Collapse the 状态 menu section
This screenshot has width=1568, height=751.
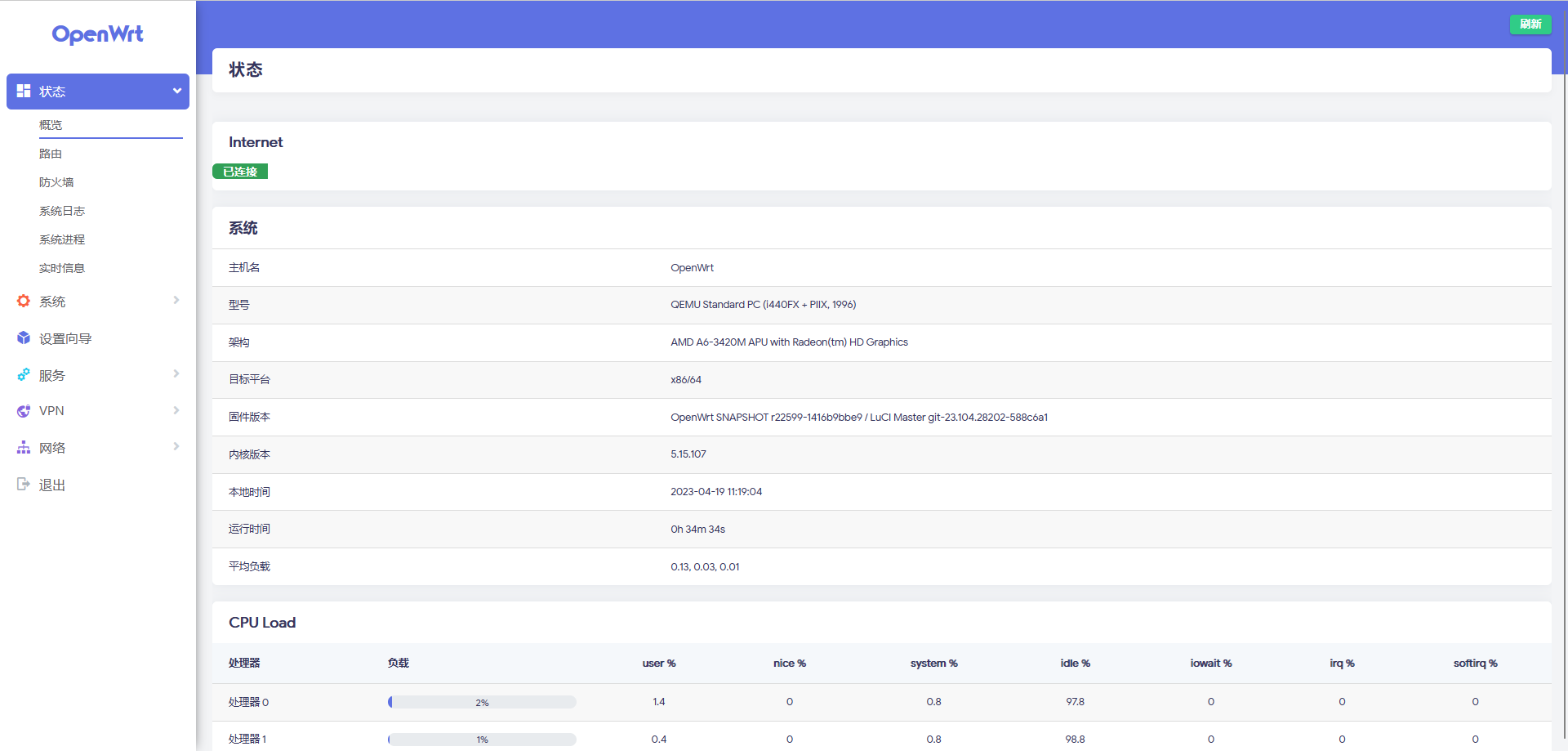176,91
